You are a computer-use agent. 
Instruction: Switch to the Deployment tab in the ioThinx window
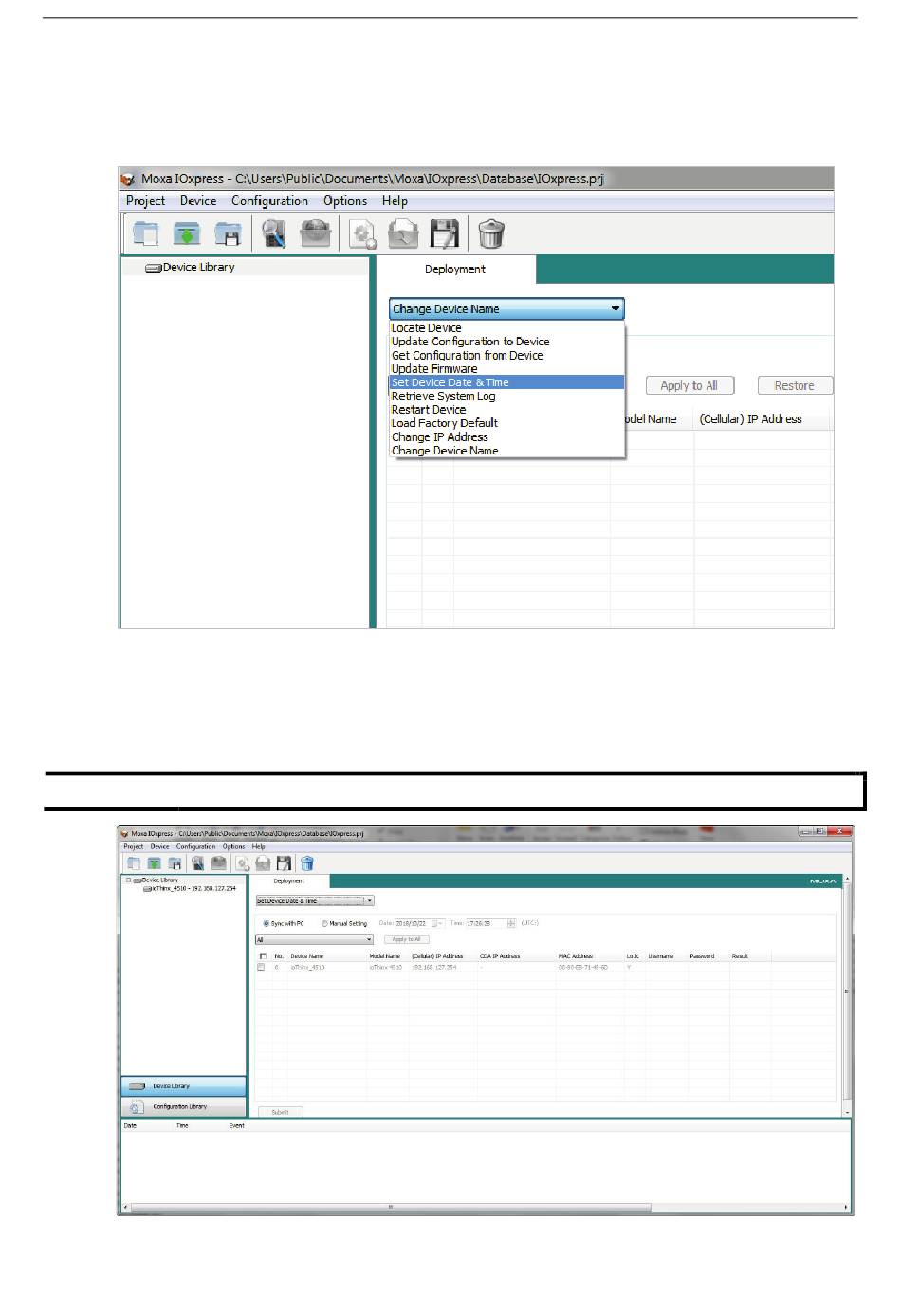289,881
